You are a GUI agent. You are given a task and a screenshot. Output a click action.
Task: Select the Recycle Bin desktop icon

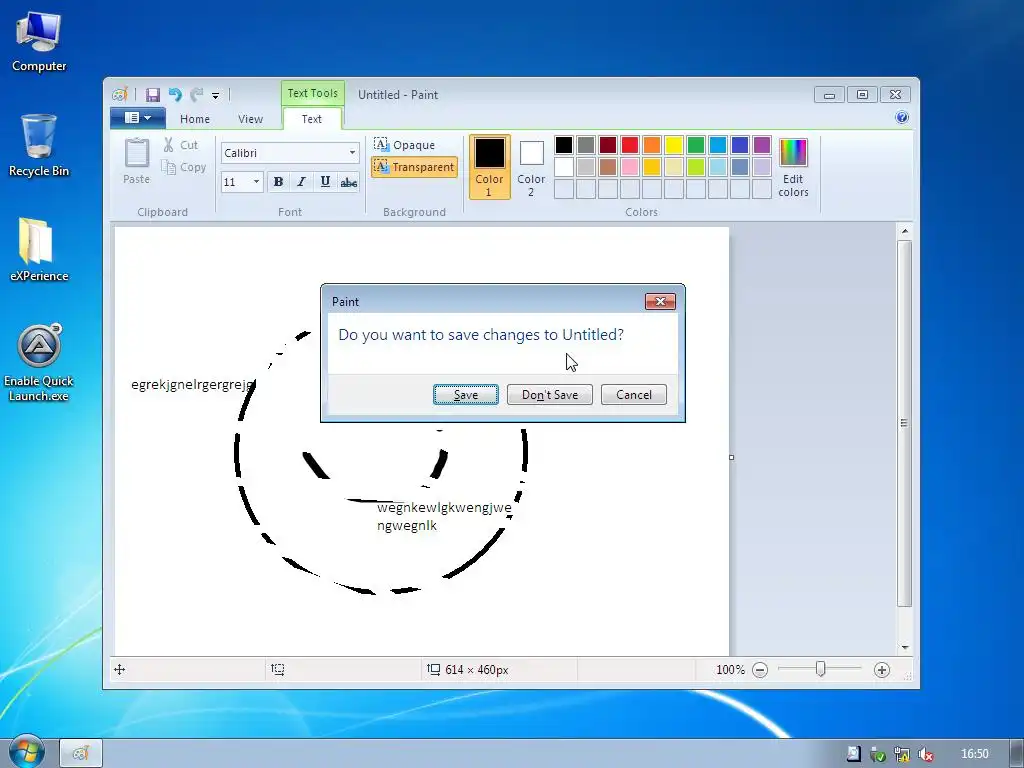click(39, 146)
